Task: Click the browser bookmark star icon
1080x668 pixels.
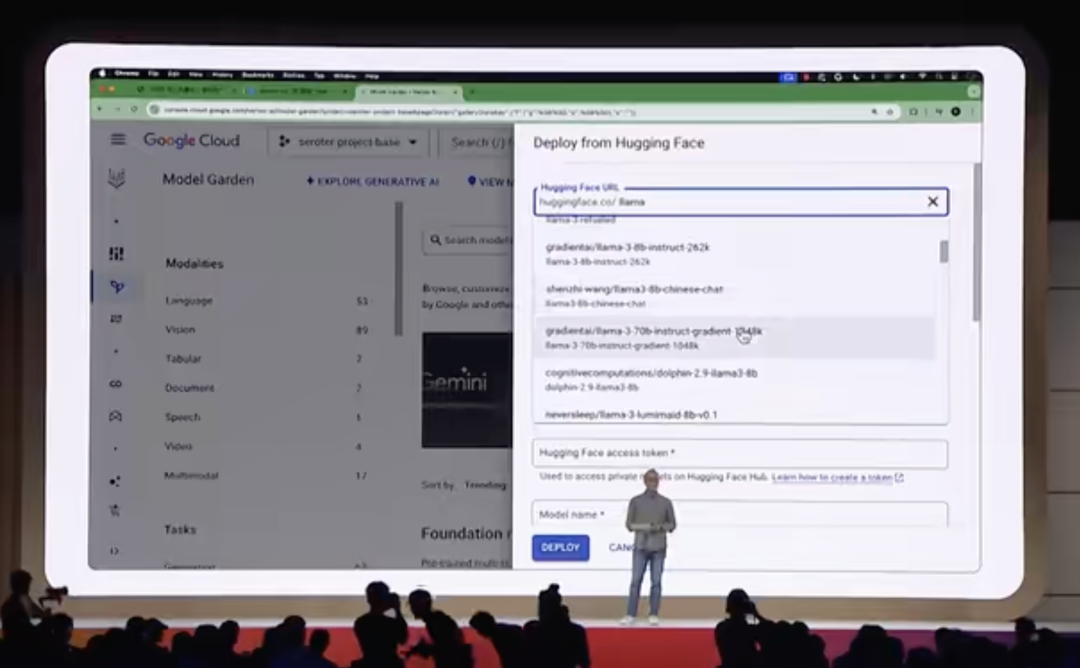Action: pyautogui.click(x=890, y=112)
